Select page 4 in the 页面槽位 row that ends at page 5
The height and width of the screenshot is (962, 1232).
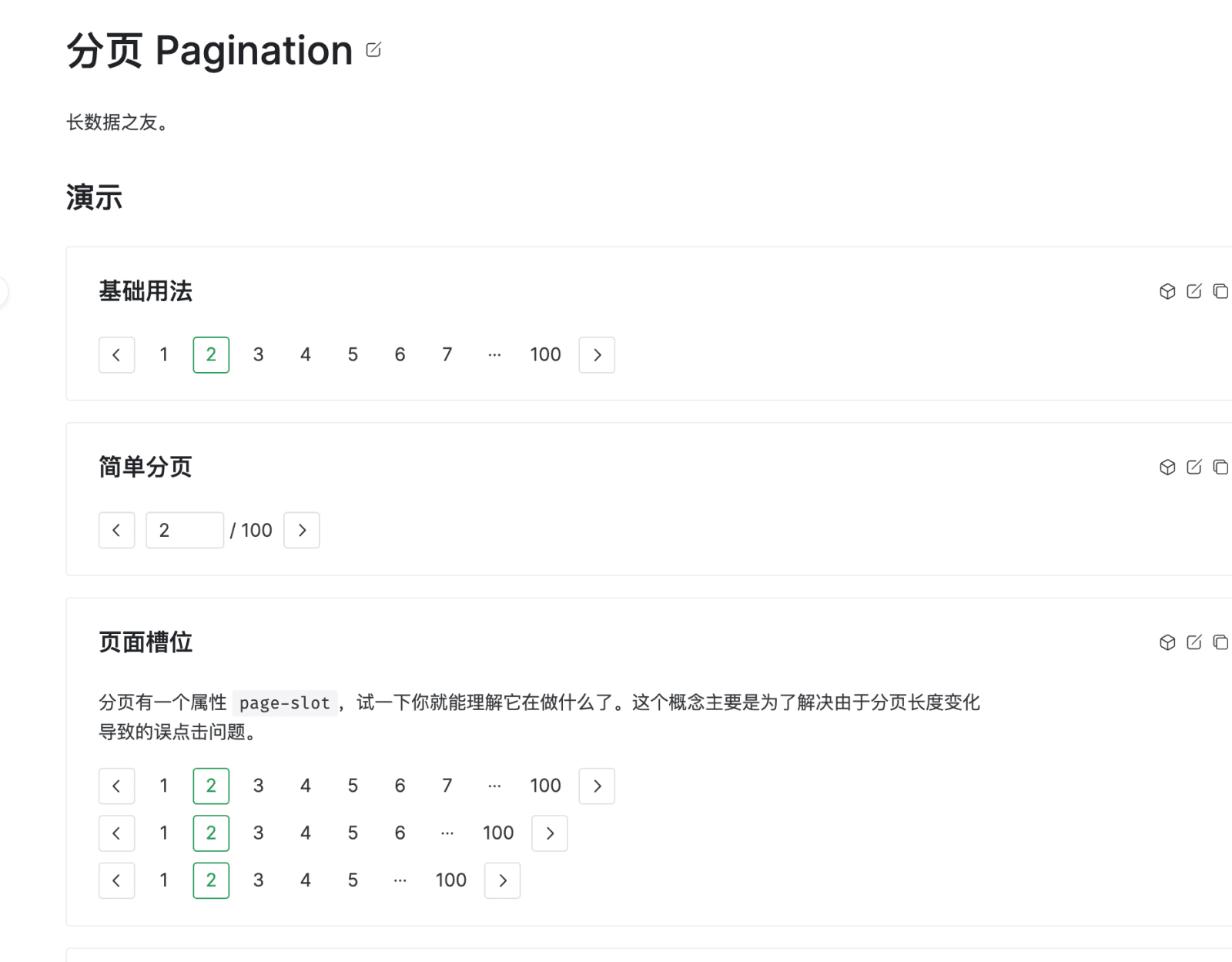[x=306, y=880]
